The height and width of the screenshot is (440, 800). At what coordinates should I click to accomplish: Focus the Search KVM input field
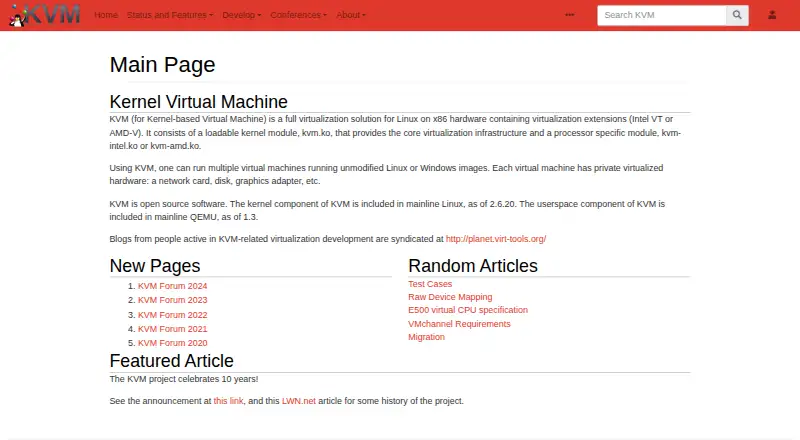(x=662, y=15)
